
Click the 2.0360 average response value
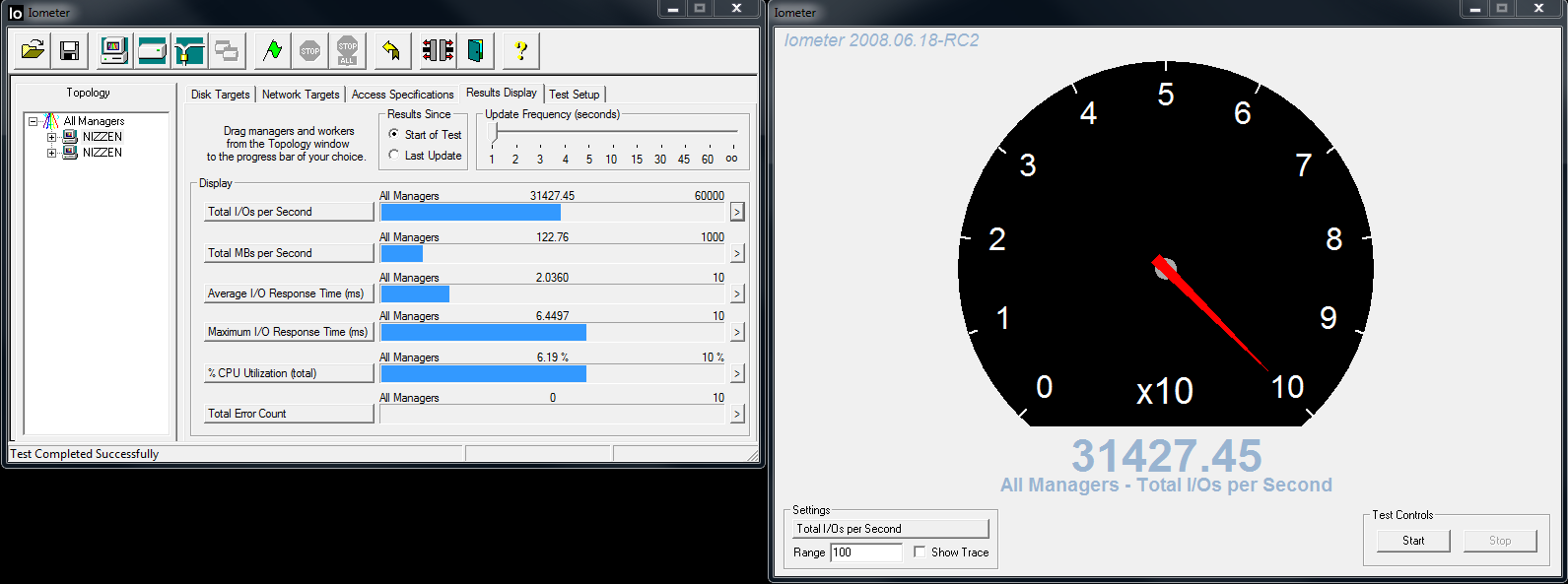(x=553, y=278)
